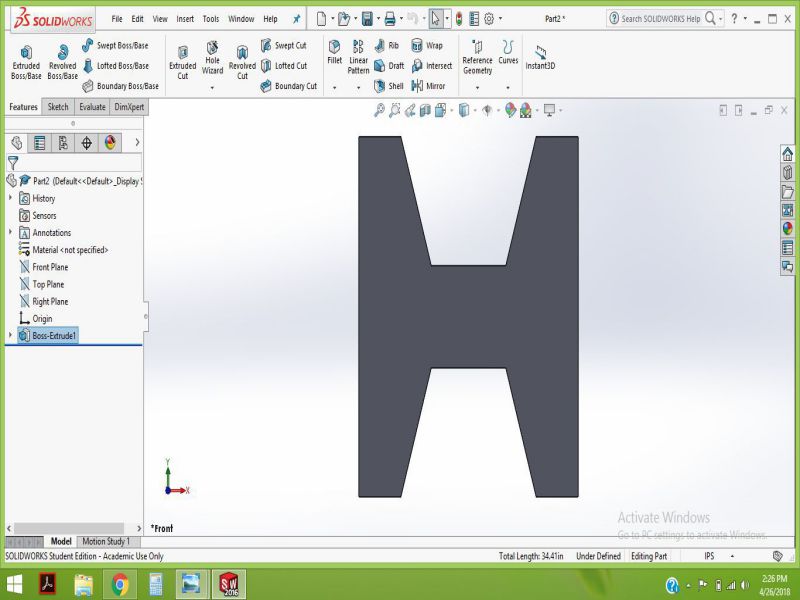Image resolution: width=800 pixels, height=600 pixels.
Task: Select the Lofted Cut tool
Action: pos(284,66)
